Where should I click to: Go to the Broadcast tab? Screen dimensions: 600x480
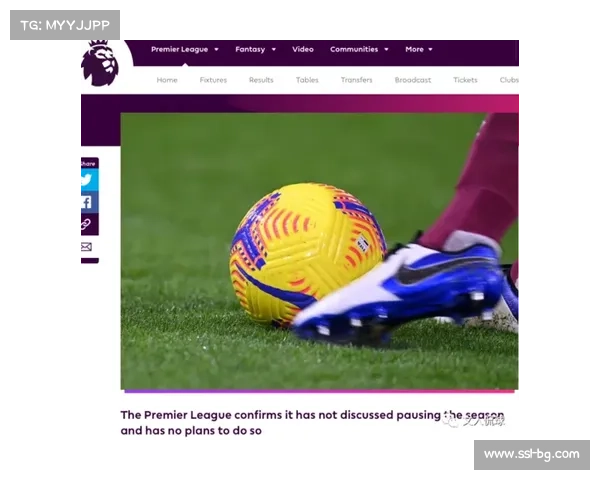[x=412, y=80]
